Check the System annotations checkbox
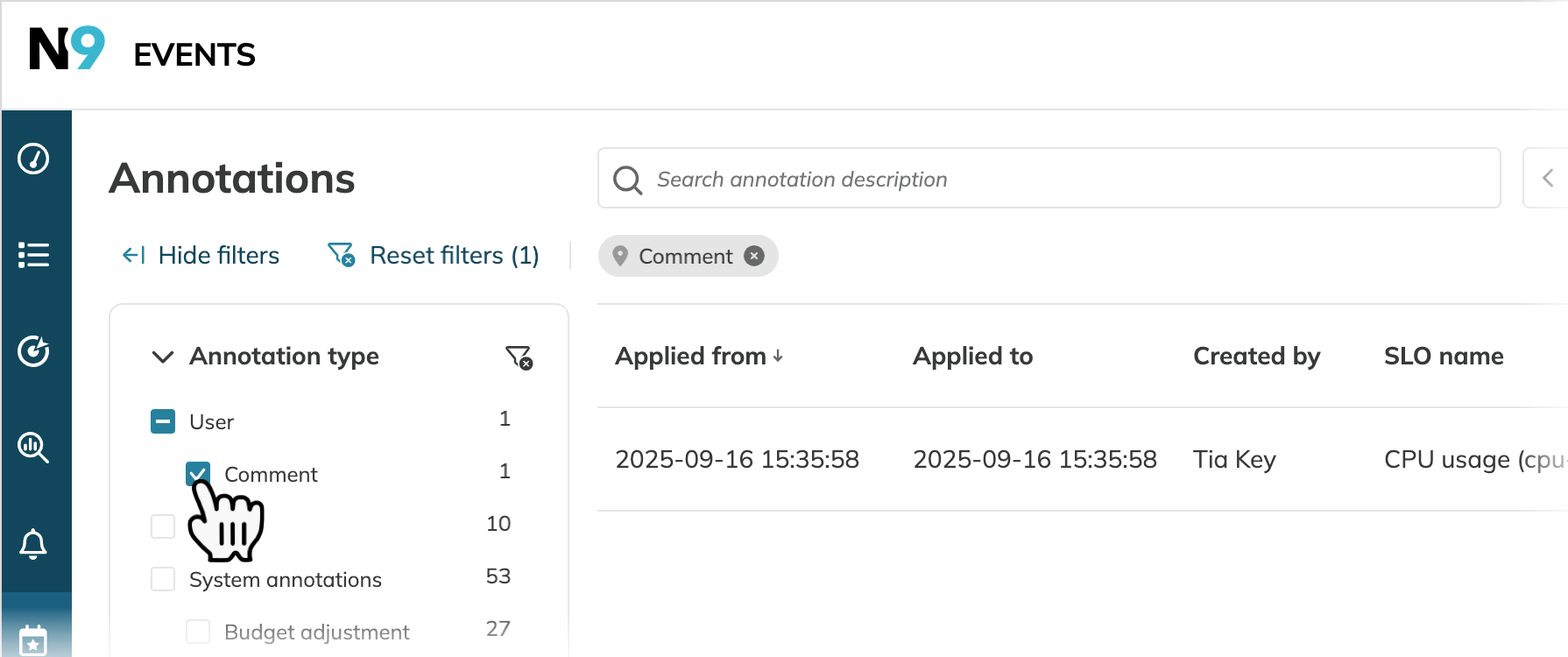 pos(163,579)
